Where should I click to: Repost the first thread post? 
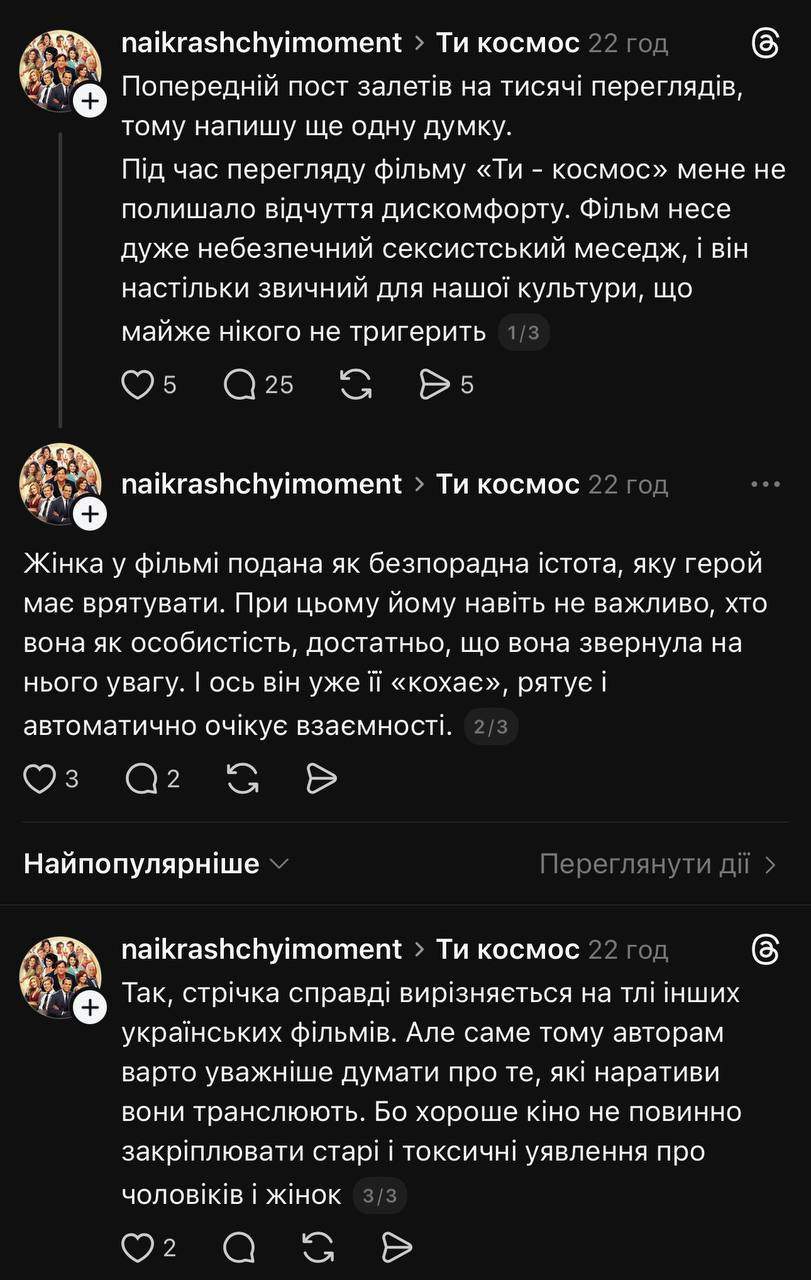pyautogui.click(x=356, y=384)
